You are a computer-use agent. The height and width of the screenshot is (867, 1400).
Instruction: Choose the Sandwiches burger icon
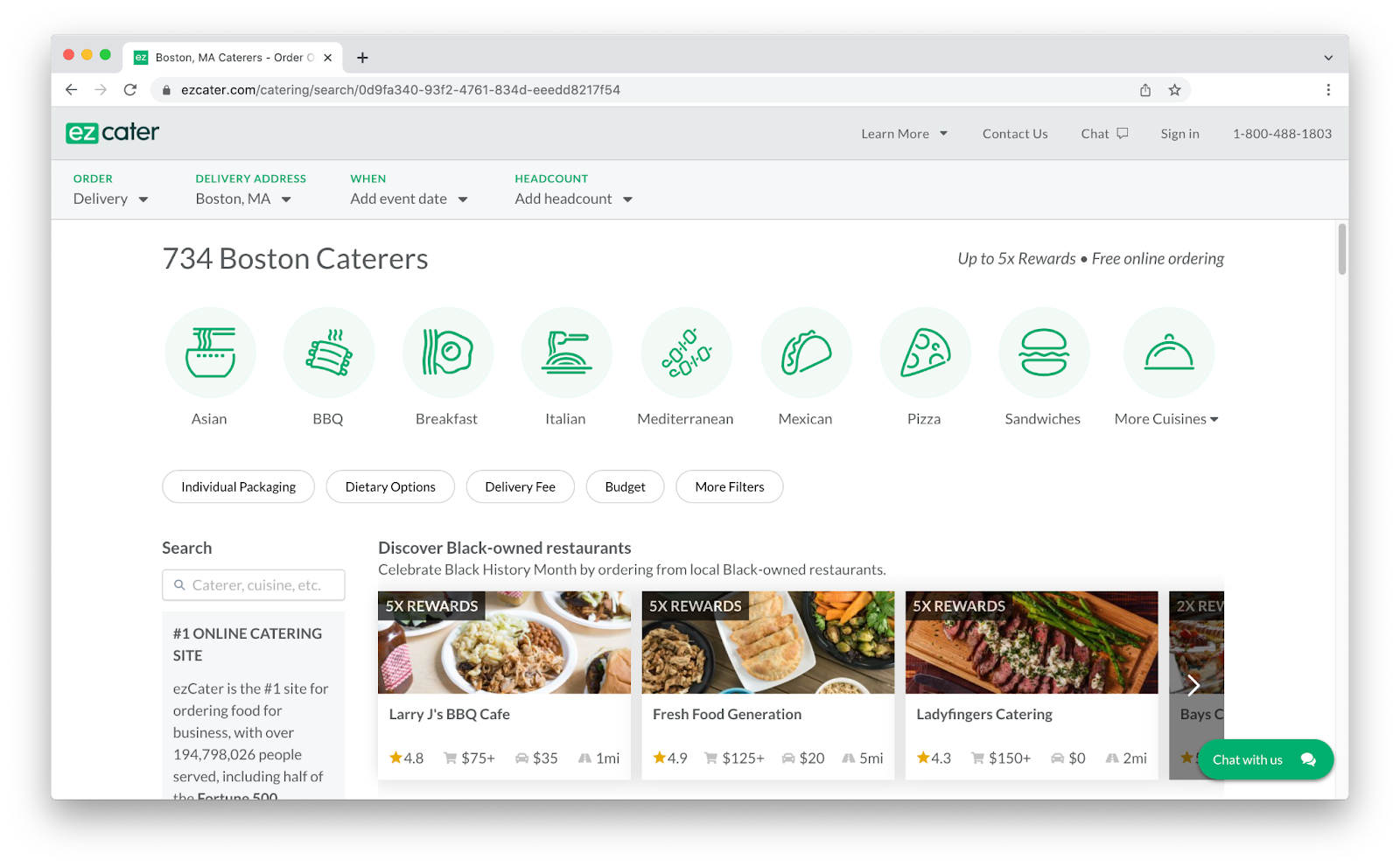click(1044, 353)
